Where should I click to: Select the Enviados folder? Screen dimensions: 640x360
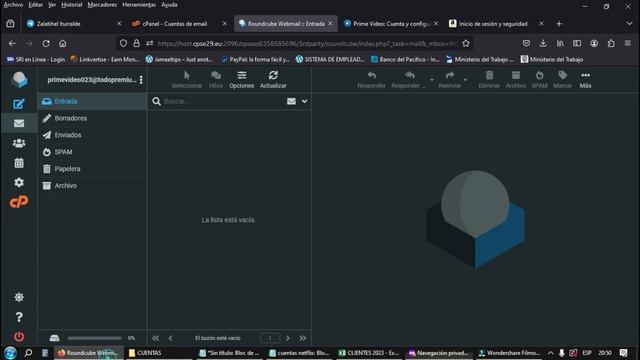[92, 135]
